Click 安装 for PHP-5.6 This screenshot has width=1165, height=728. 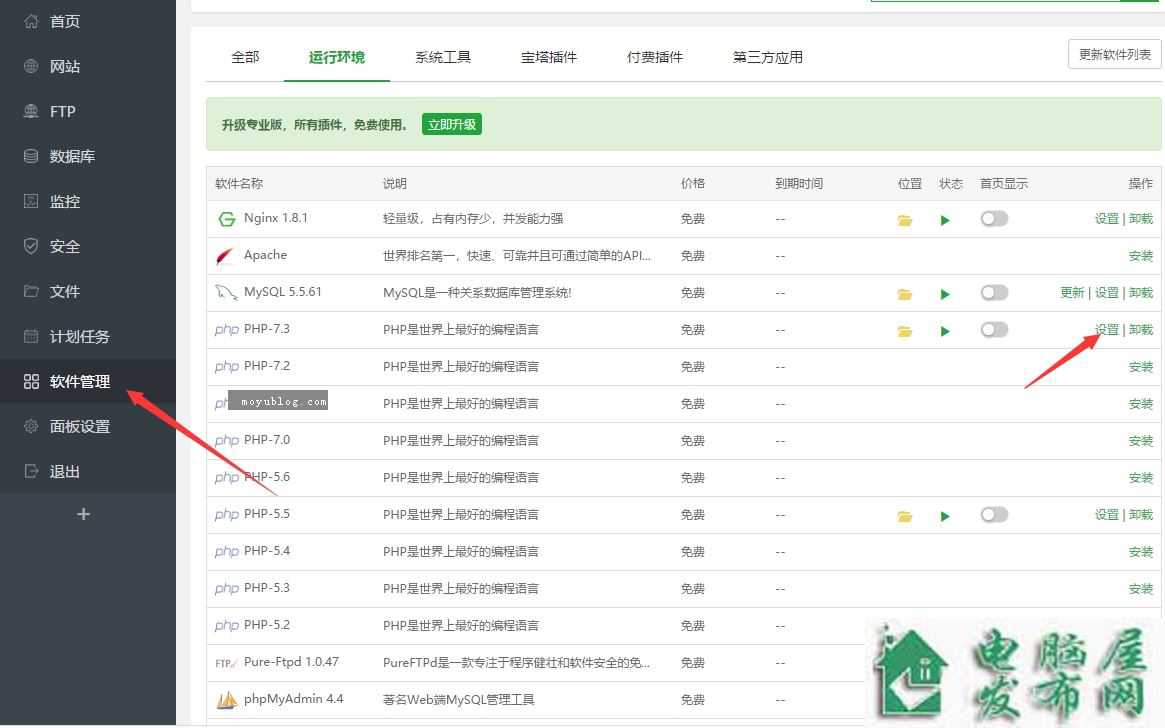pos(1140,478)
